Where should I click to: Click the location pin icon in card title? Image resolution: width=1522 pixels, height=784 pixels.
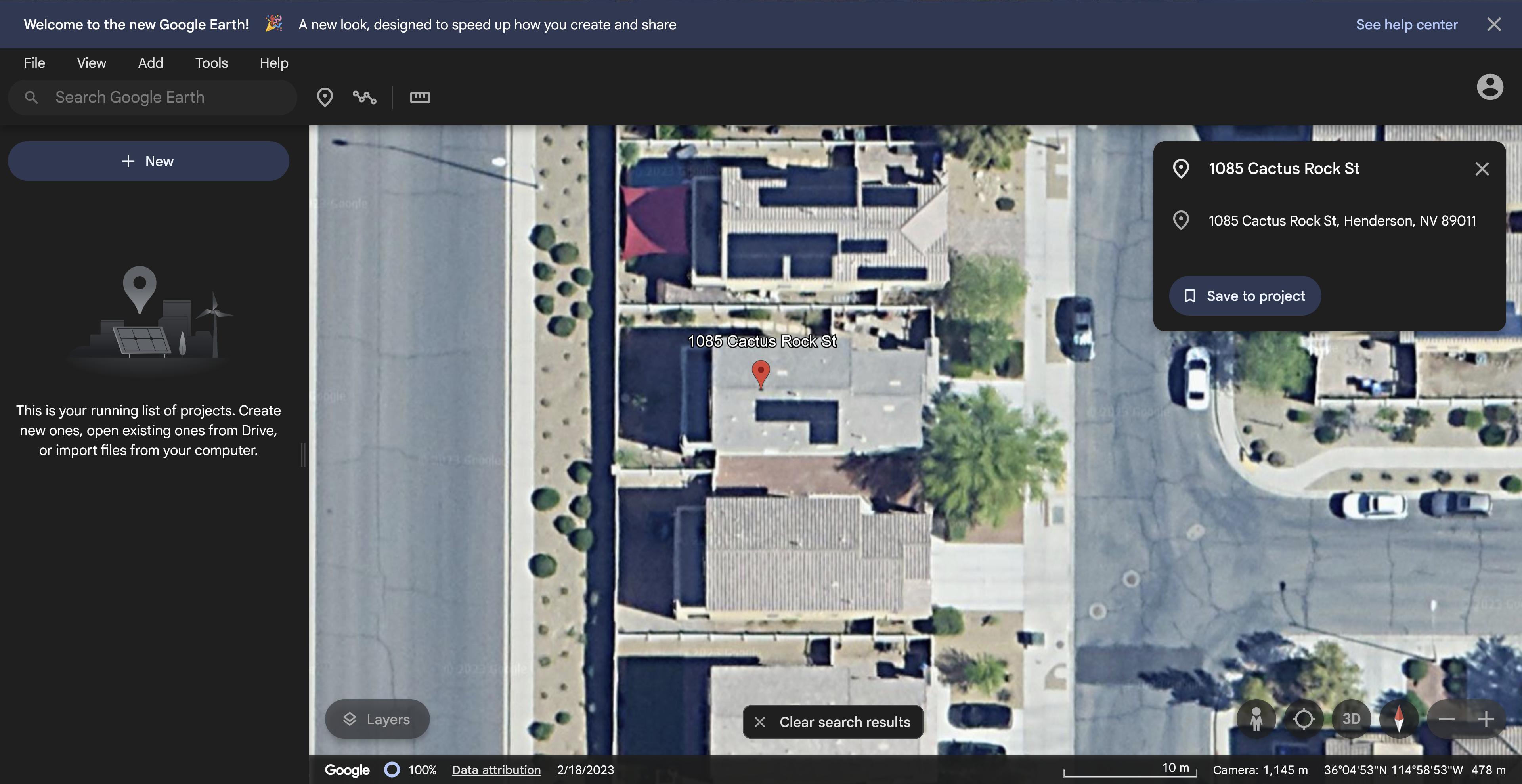click(x=1181, y=169)
